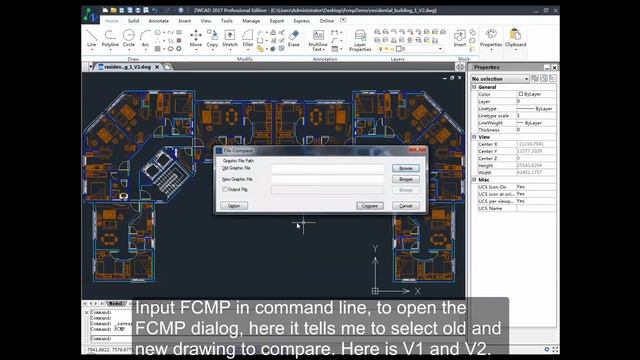Click the Undo icon in quick access toolbar

point(154,10)
